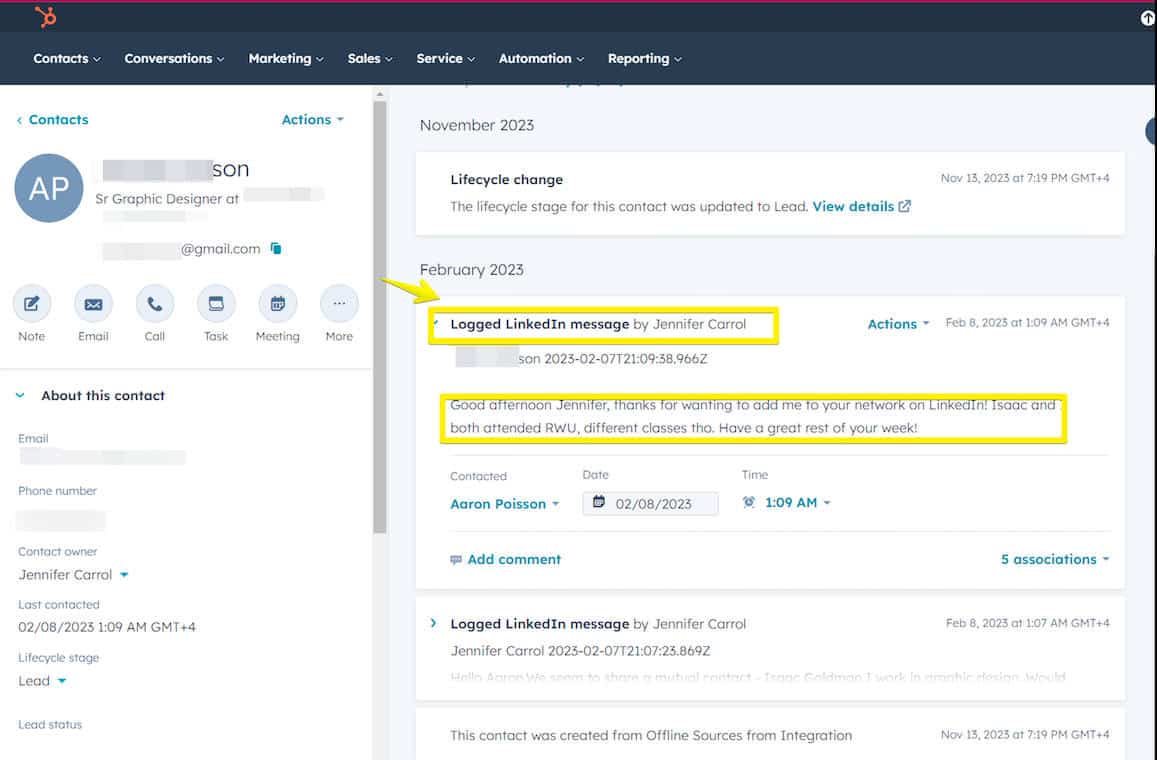Image resolution: width=1157 pixels, height=760 pixels.
Task: Click the HubSpot sprocket logo
Action: 44,16
